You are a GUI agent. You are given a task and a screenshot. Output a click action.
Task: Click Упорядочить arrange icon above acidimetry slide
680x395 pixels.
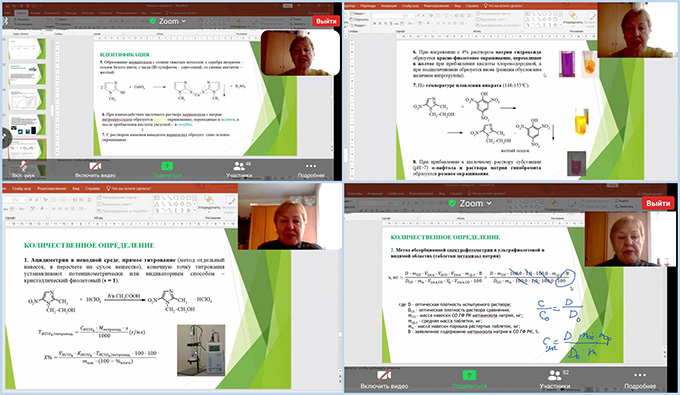click(209, 202)
